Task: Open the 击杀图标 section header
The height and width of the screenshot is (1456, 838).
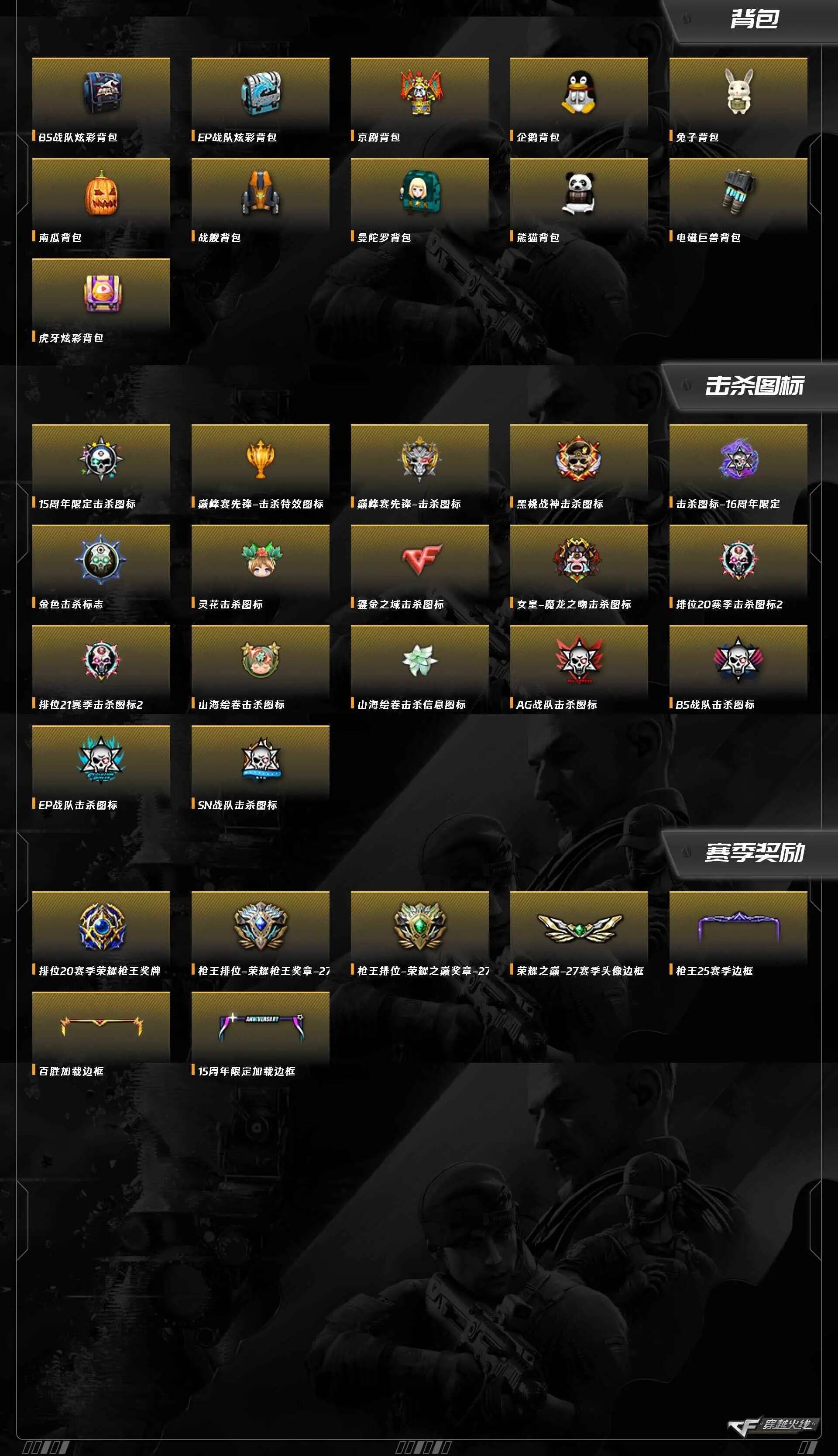Action: 755,385
